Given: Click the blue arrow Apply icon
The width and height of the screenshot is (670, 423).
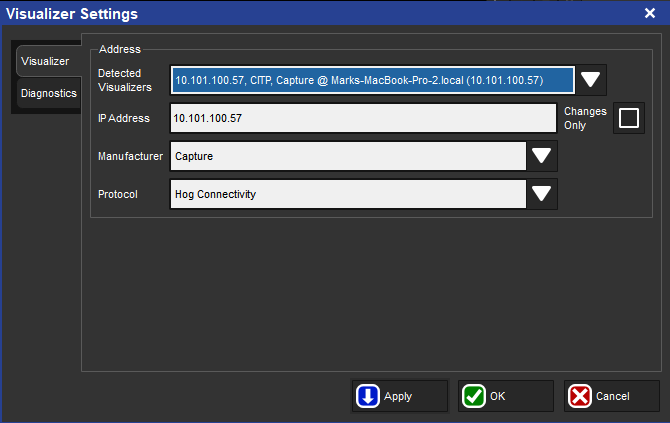Looking at the screenshot, I should tap(368, 396).
